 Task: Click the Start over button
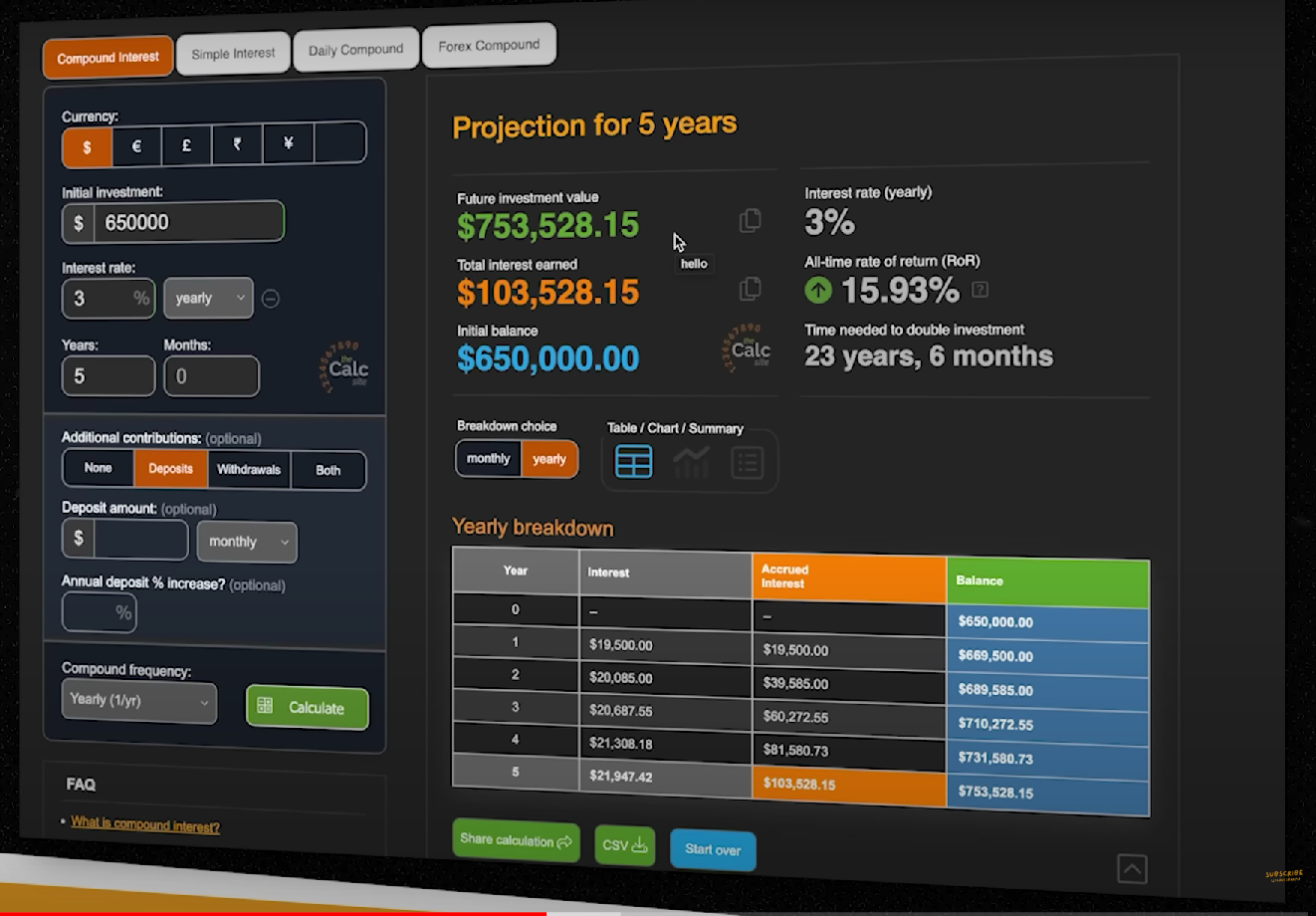[713, 849]
